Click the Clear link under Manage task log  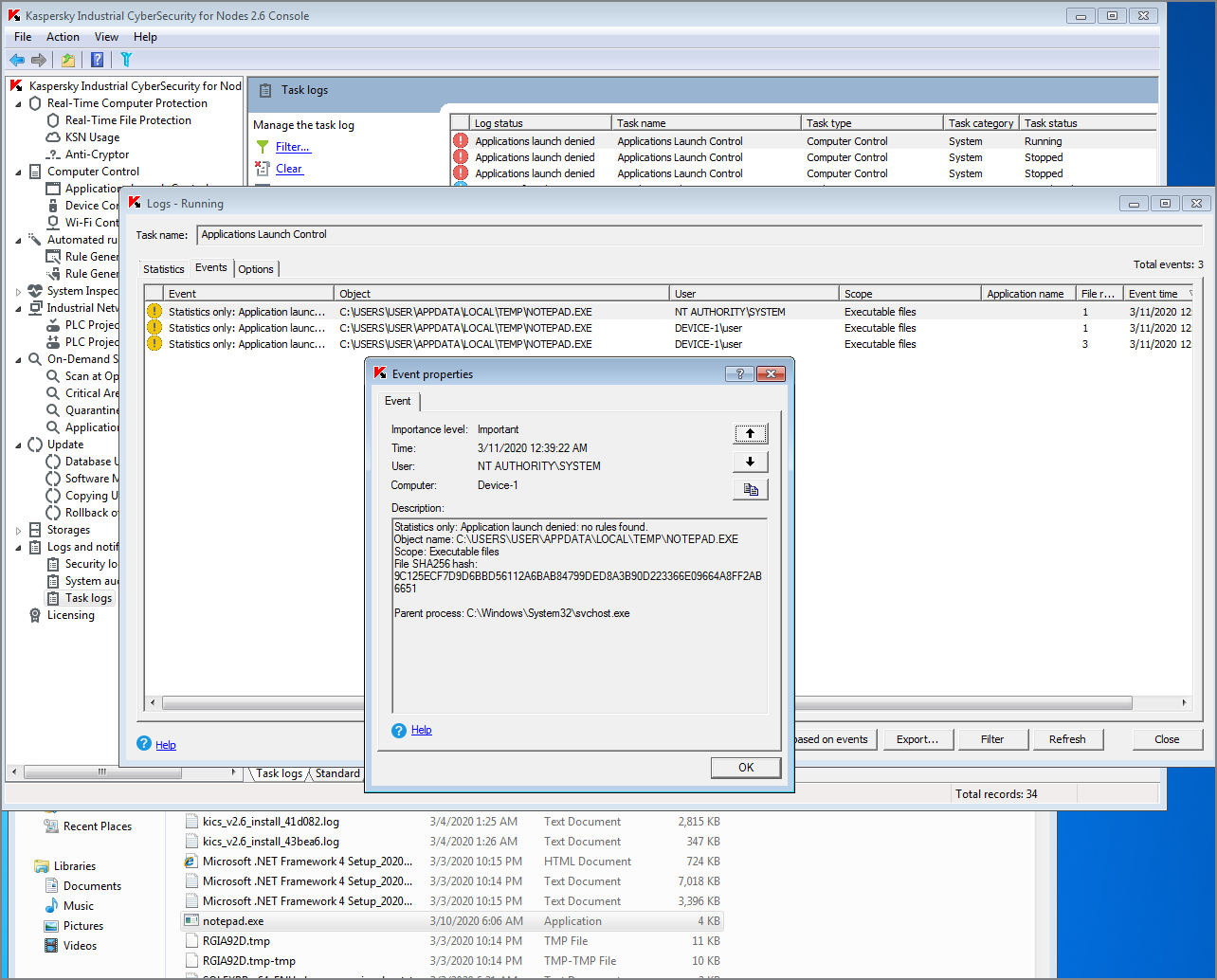(x=289, y=169)
